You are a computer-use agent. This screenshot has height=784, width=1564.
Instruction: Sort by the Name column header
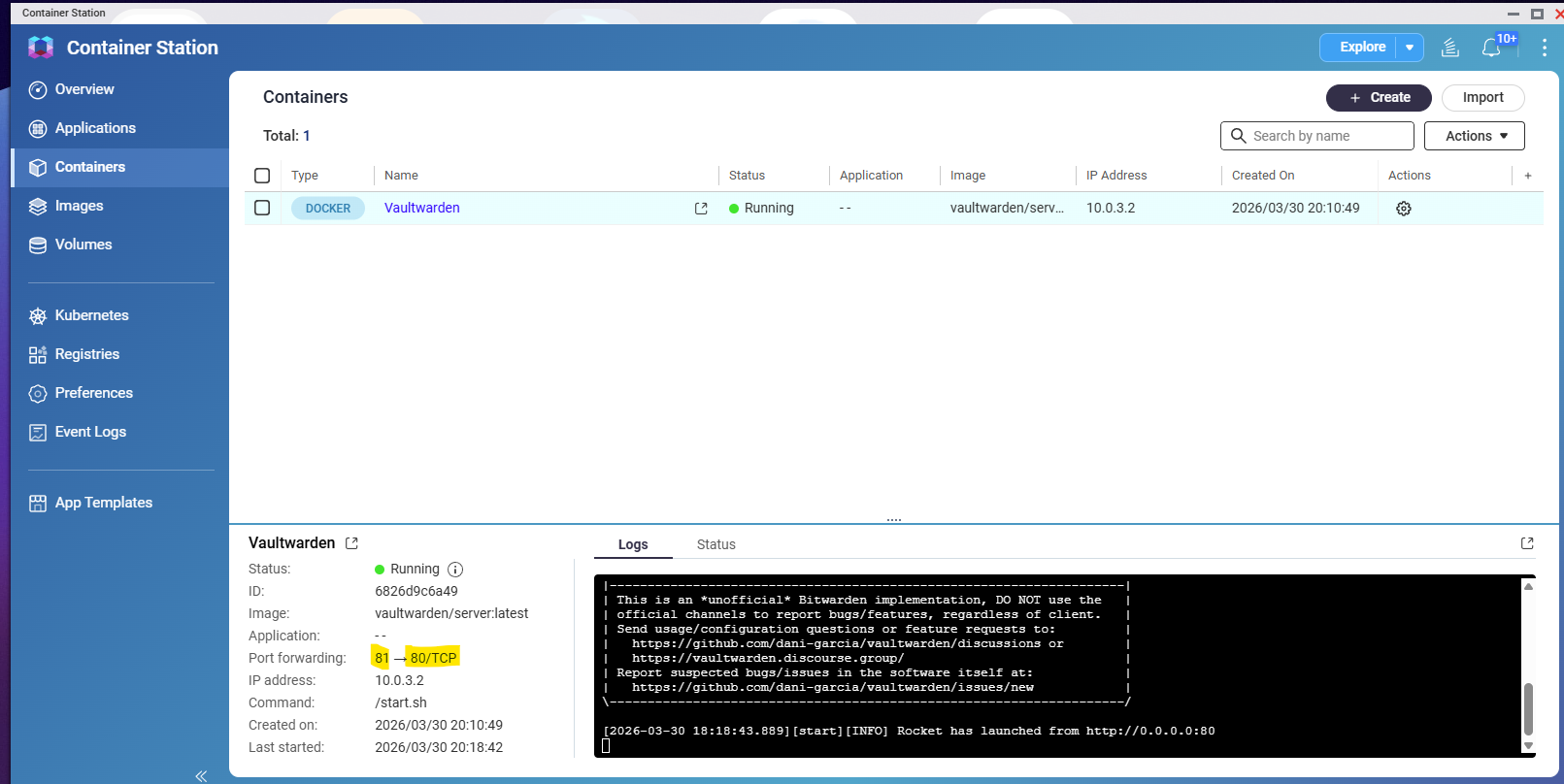point(401,176)
